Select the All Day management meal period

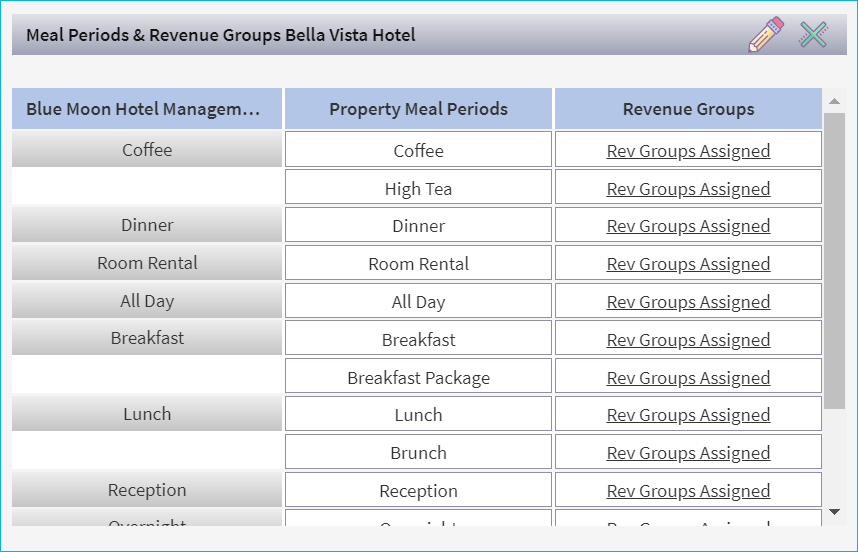tap(147, 301)
